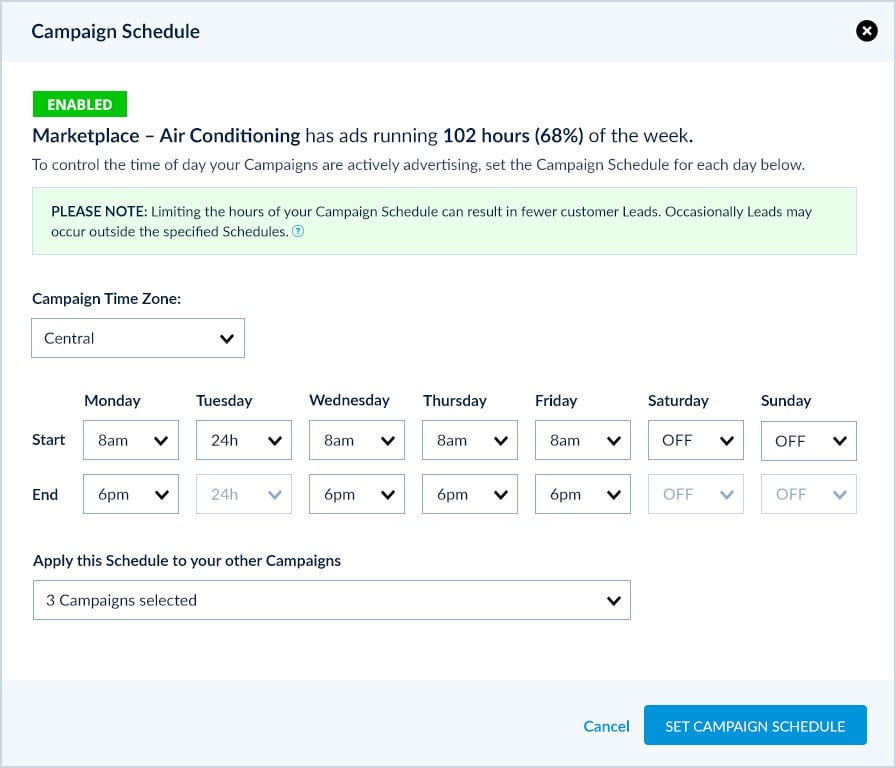Open Friday's end time dropdown
The width and height of the screenshot is (896, 768).
[x=582, y=494]
